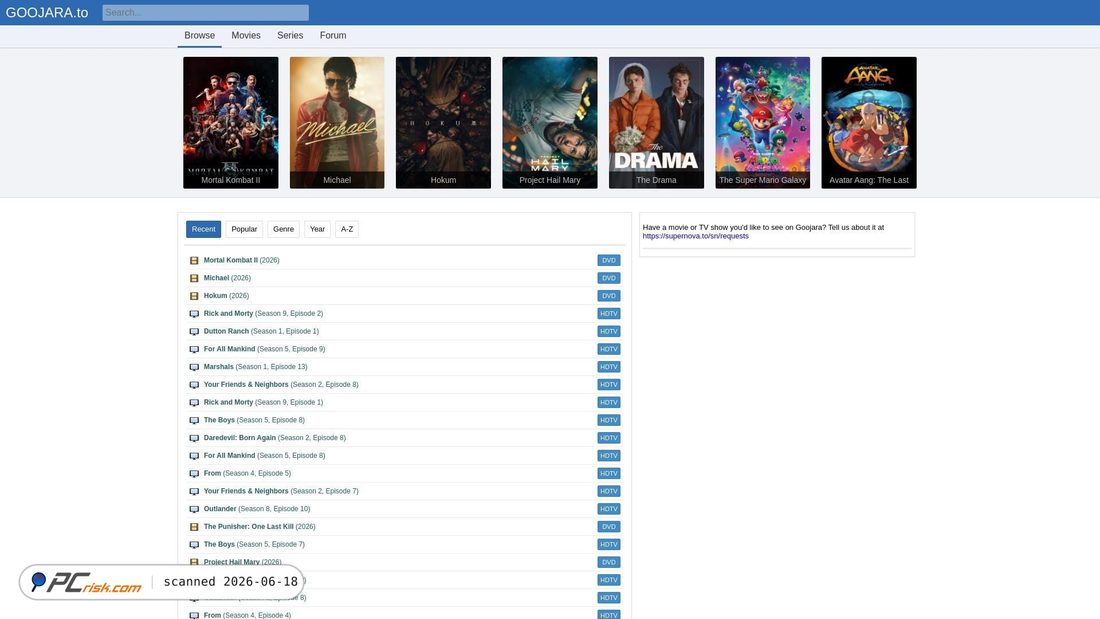
Task: Open the Project Hail Mary poster
Action: pyautogui.click(x=550, y=123)
